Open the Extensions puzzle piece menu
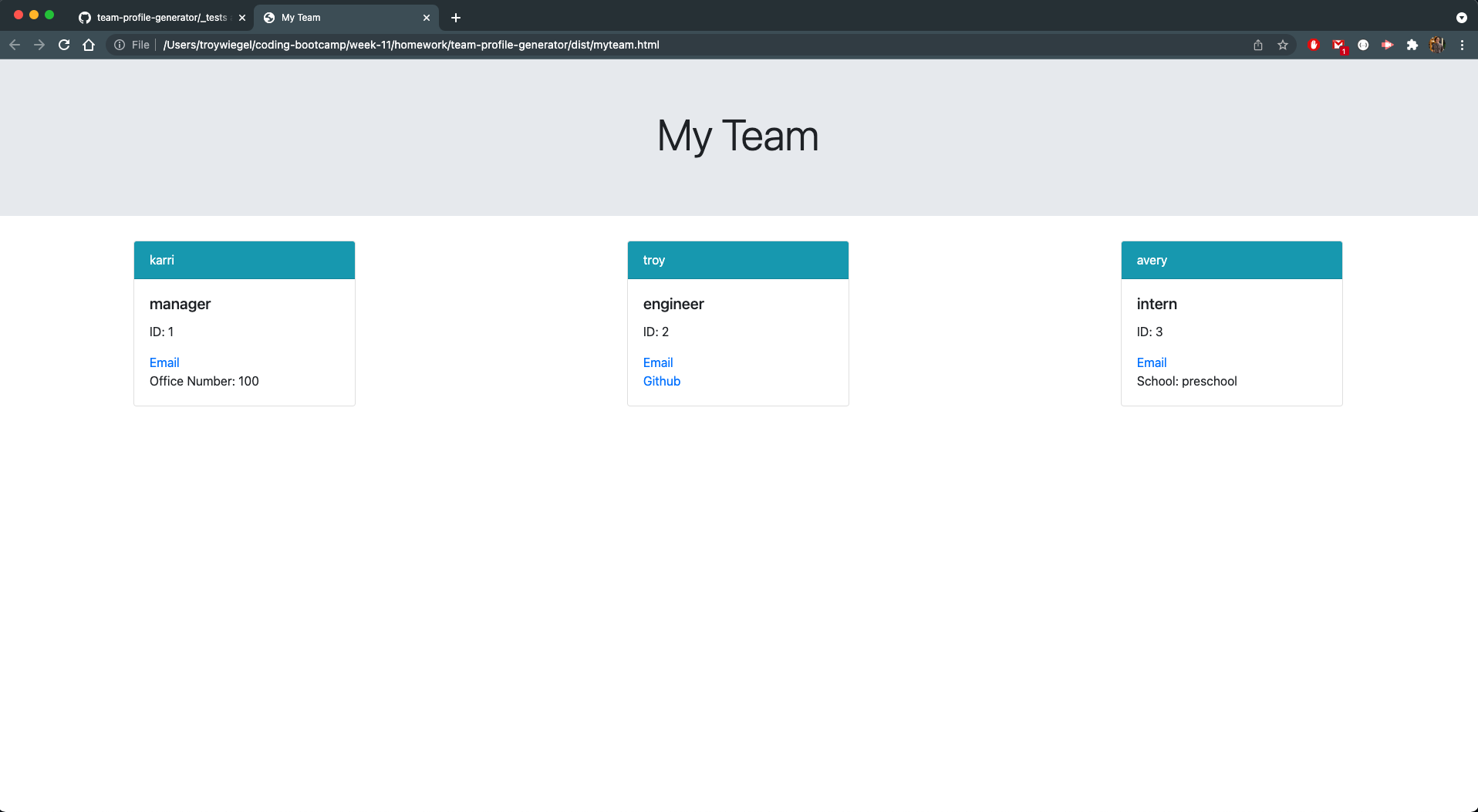Viewport: 1478px width, 812px height. tap(1412, 45)
